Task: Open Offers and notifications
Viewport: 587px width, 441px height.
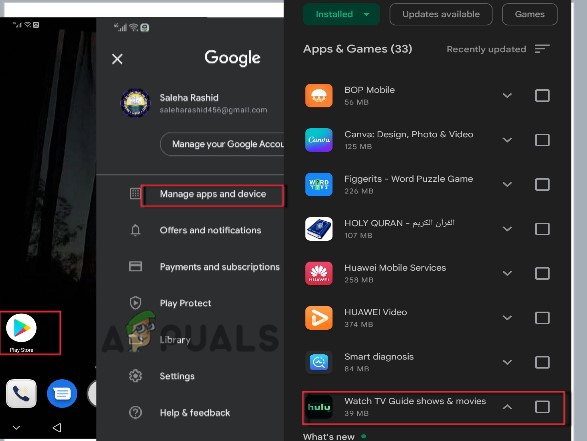Action: (210, 230)
